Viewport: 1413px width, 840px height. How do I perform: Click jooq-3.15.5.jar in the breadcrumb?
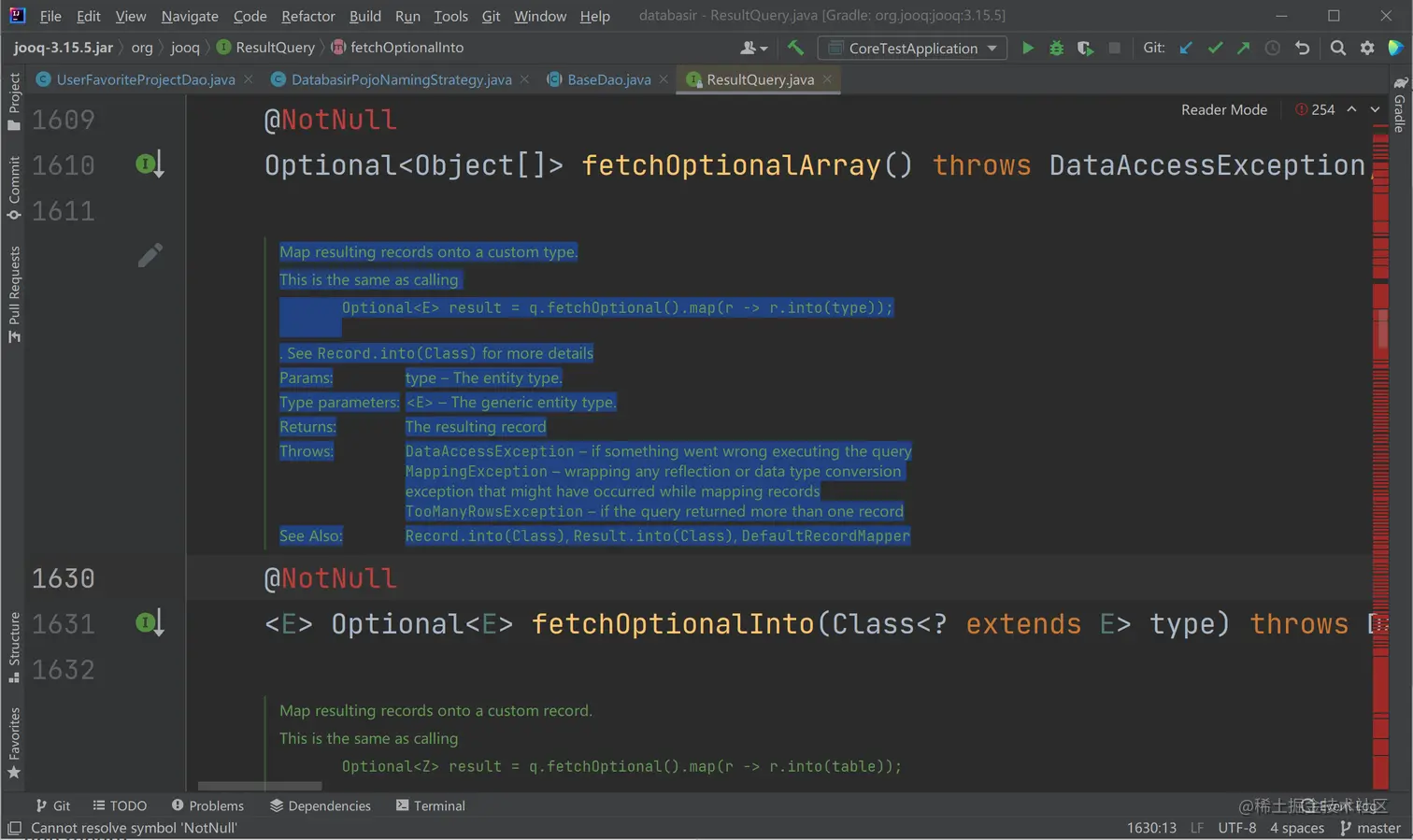tap(64, 48)
